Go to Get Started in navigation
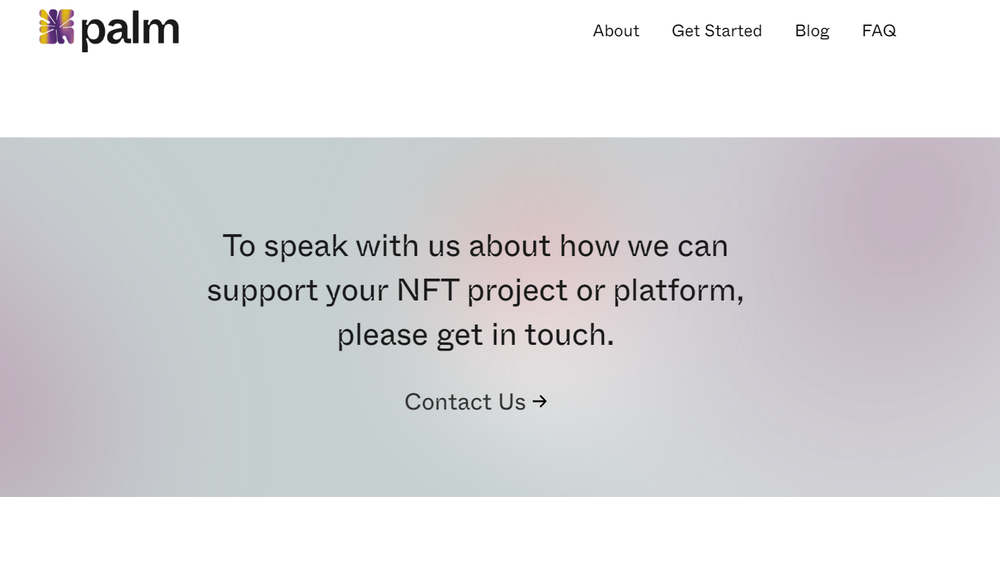The height and width of the screenshot is (574, 1000). pyautogui.click(x=716, y=31)
